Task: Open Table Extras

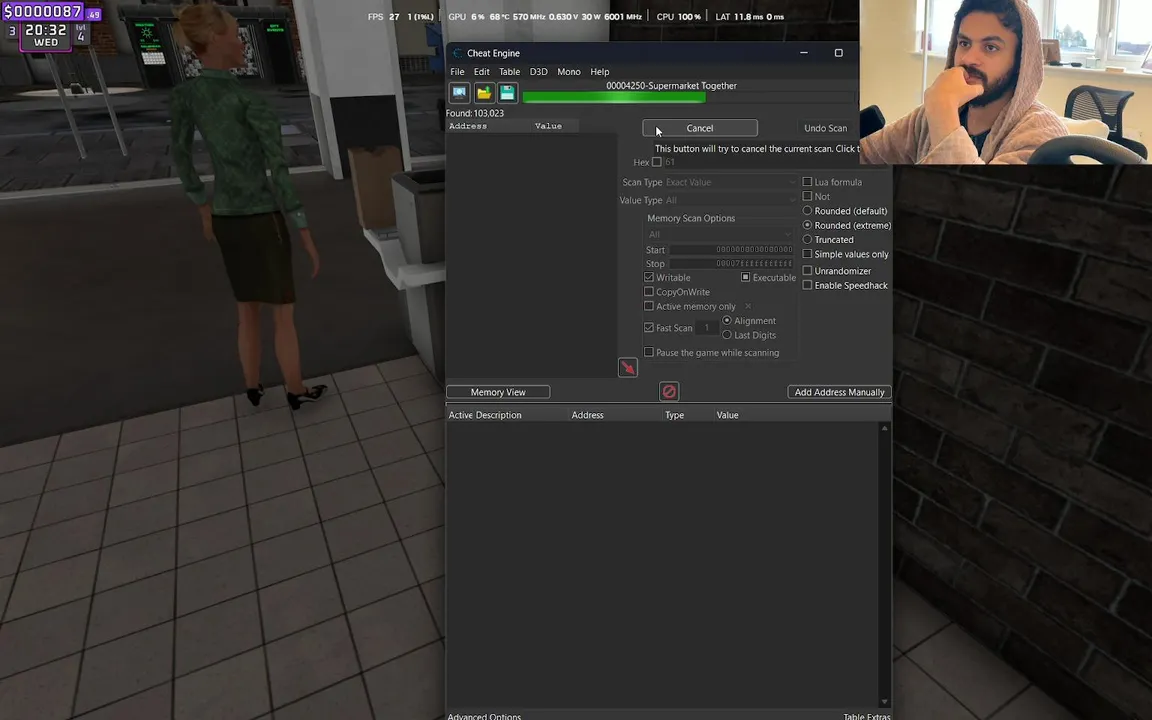Action: tap(867, 716)
